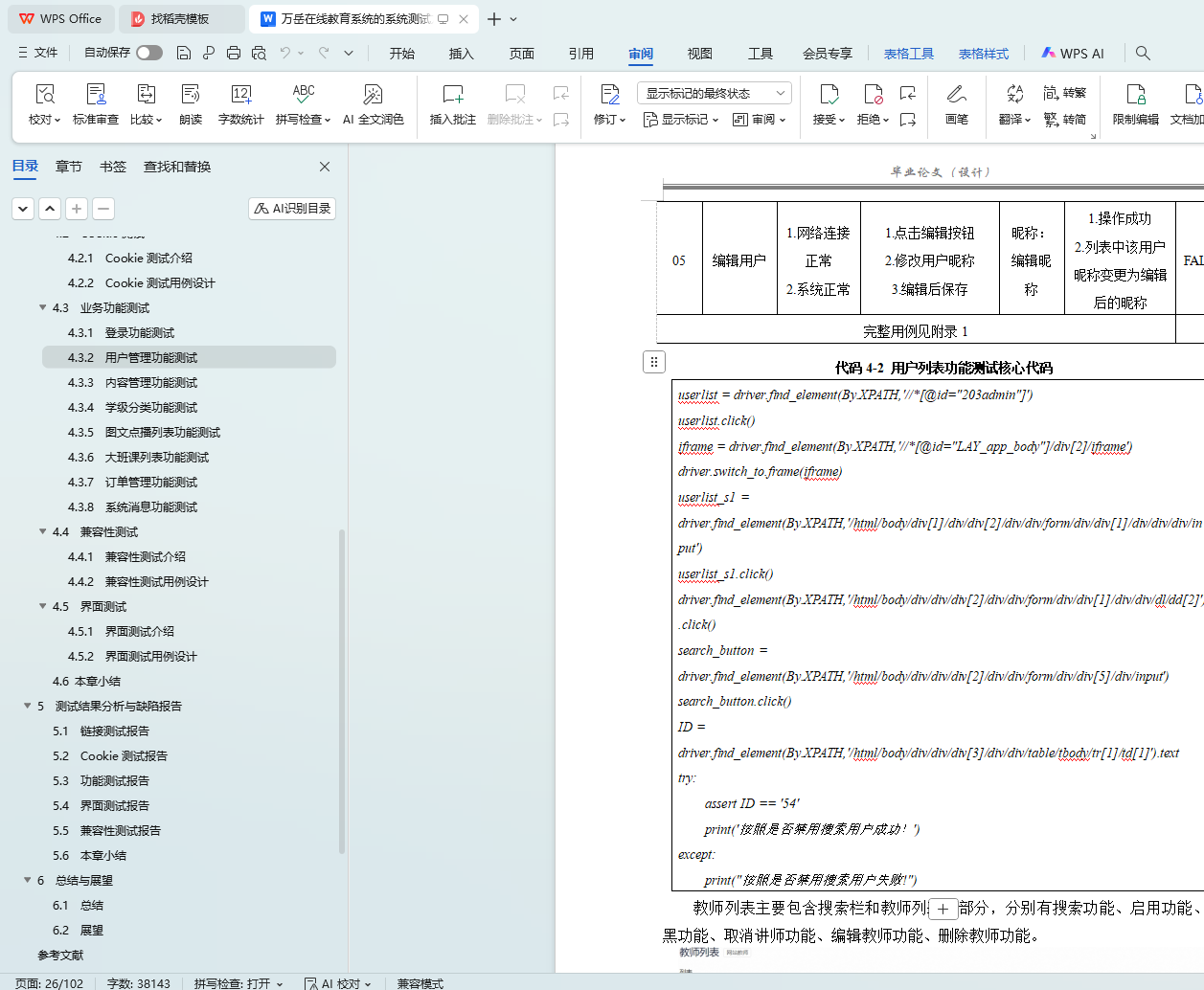Select the 画笔 pen tool
This screenshot has height=990, width=1204.
956,95
